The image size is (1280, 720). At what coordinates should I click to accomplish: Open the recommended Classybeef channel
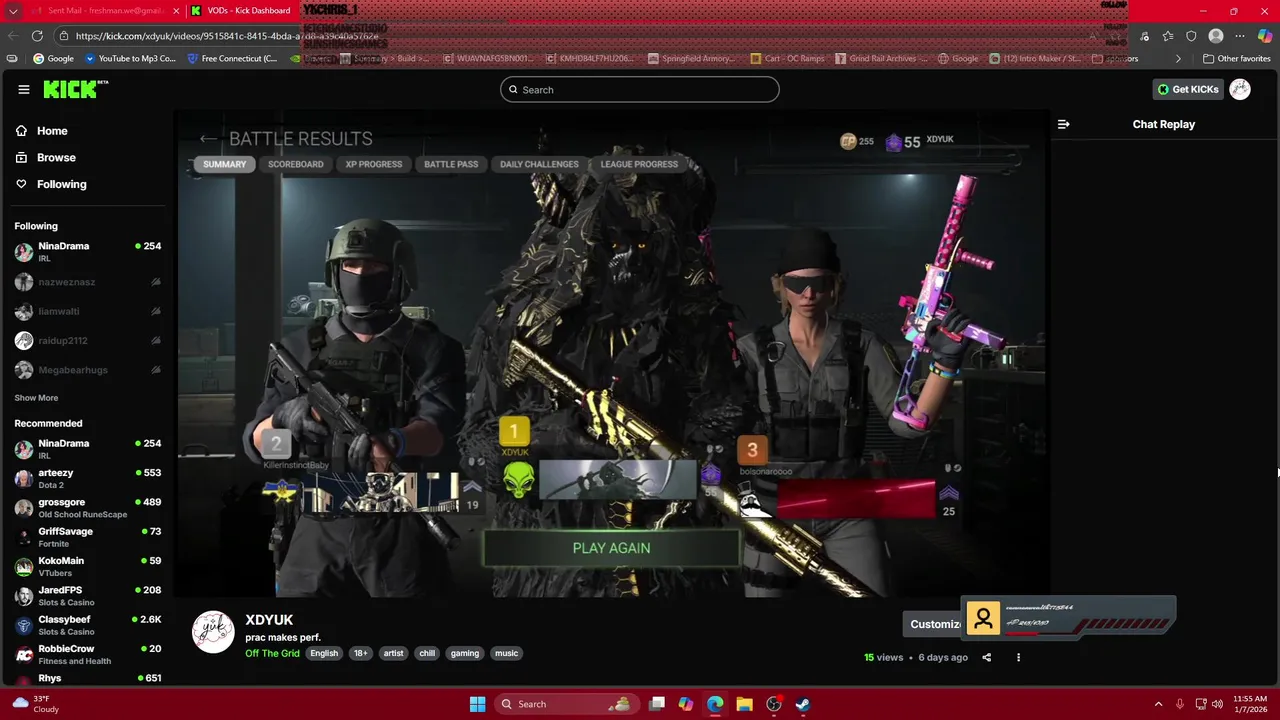coord(88,625)
